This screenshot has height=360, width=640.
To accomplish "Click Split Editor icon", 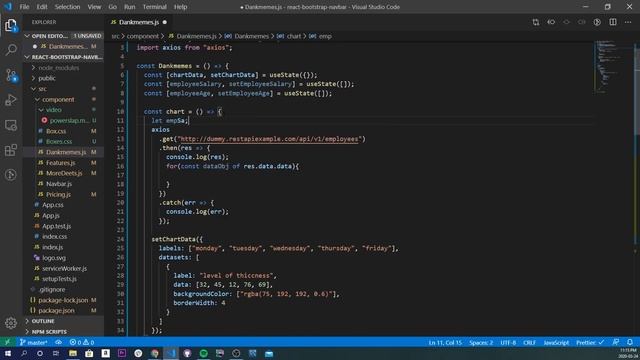I will pos(613,22).
